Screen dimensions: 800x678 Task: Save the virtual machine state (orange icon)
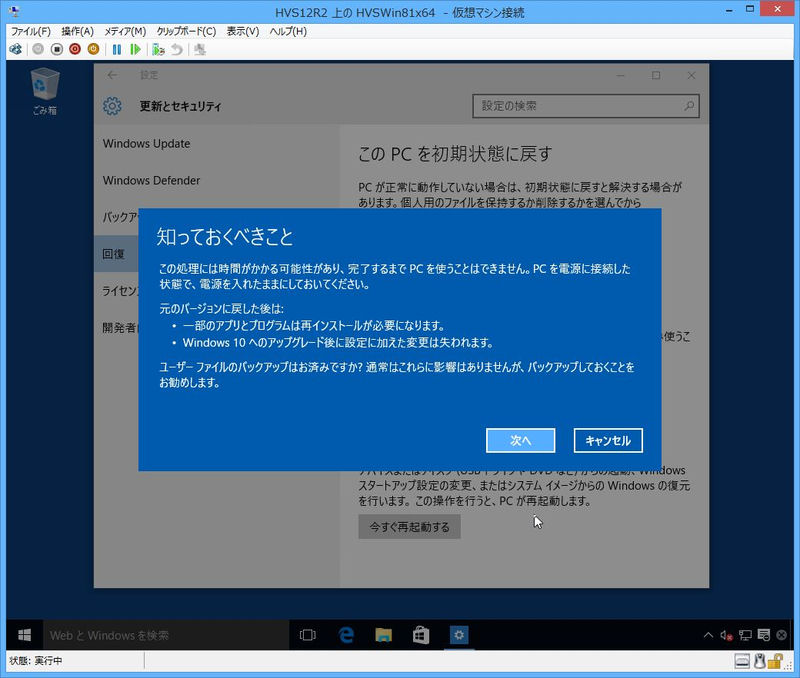pyautogui.click(x=93, y=49)
